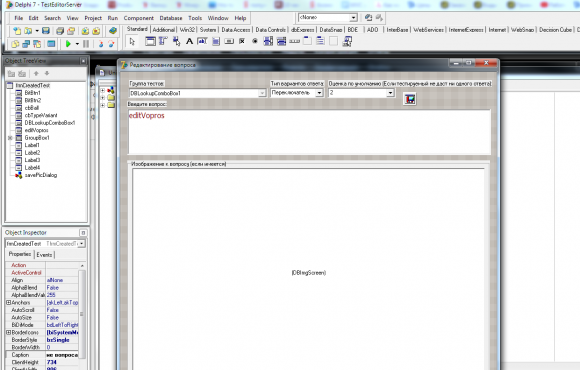This screenshot has width=580, height=370.
Task: Click the Pause program icon
Action: pos(86,44)
